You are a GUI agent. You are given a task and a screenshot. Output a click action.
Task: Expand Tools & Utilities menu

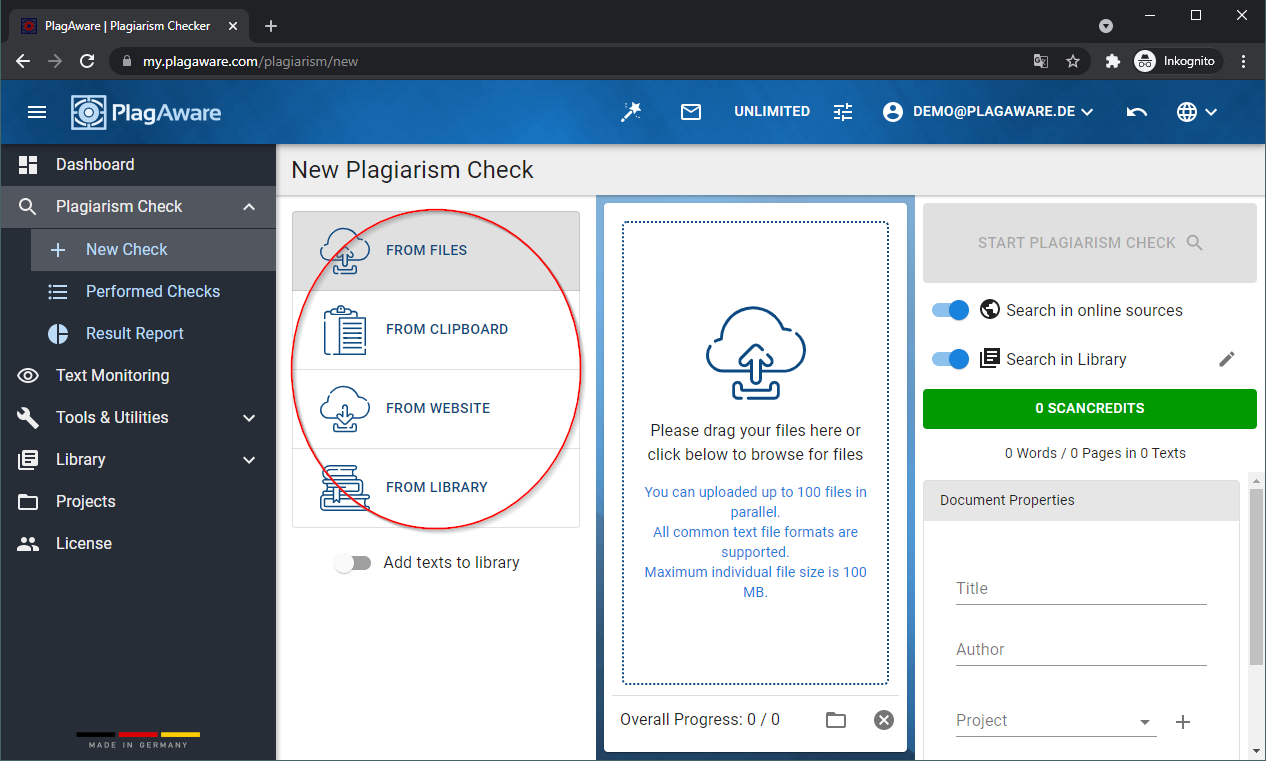[138, 417]
